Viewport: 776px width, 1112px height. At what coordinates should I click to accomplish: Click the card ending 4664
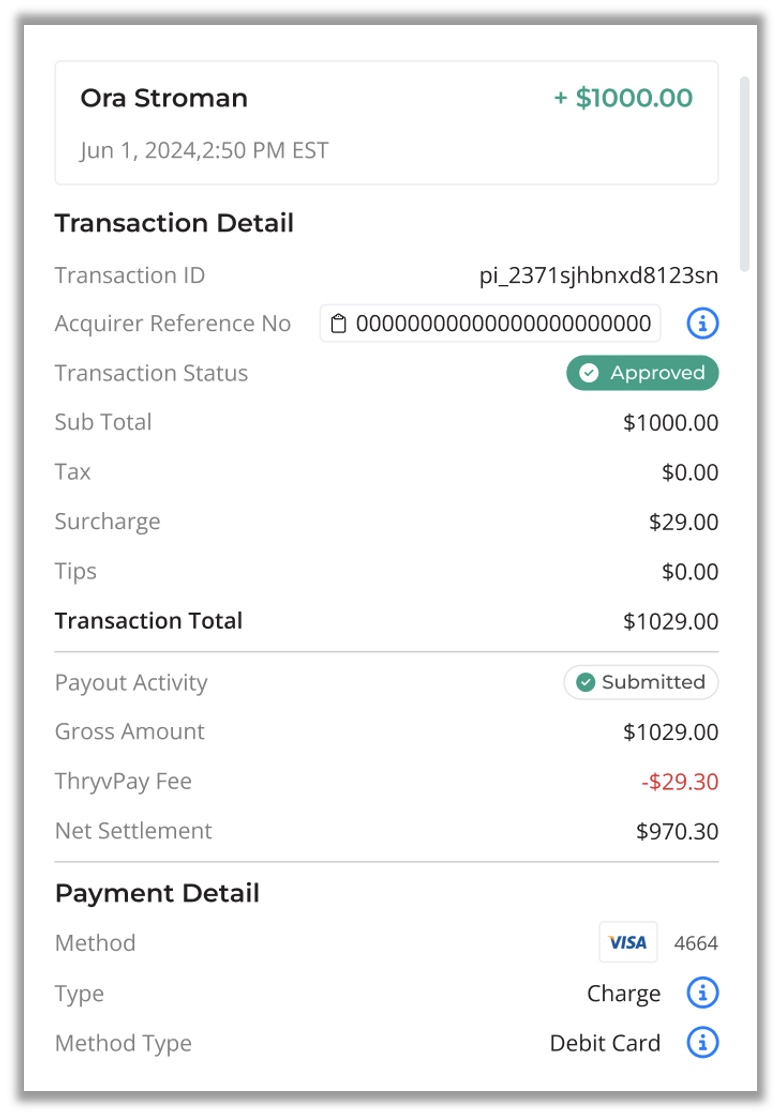click(x=696, y=943)
